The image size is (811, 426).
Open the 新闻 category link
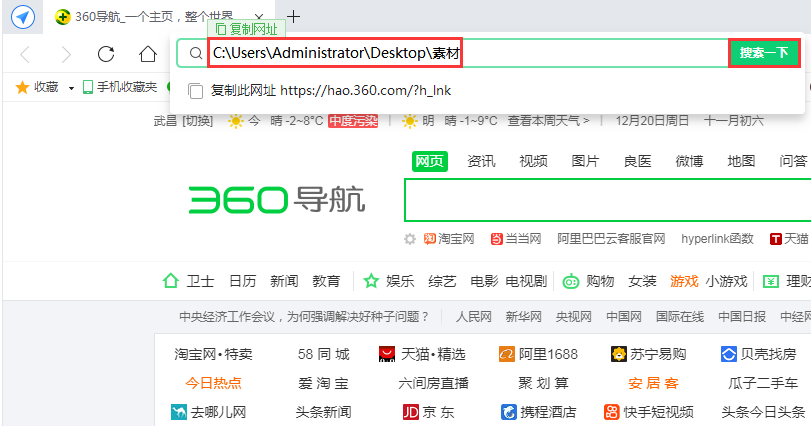click(284, 281)
